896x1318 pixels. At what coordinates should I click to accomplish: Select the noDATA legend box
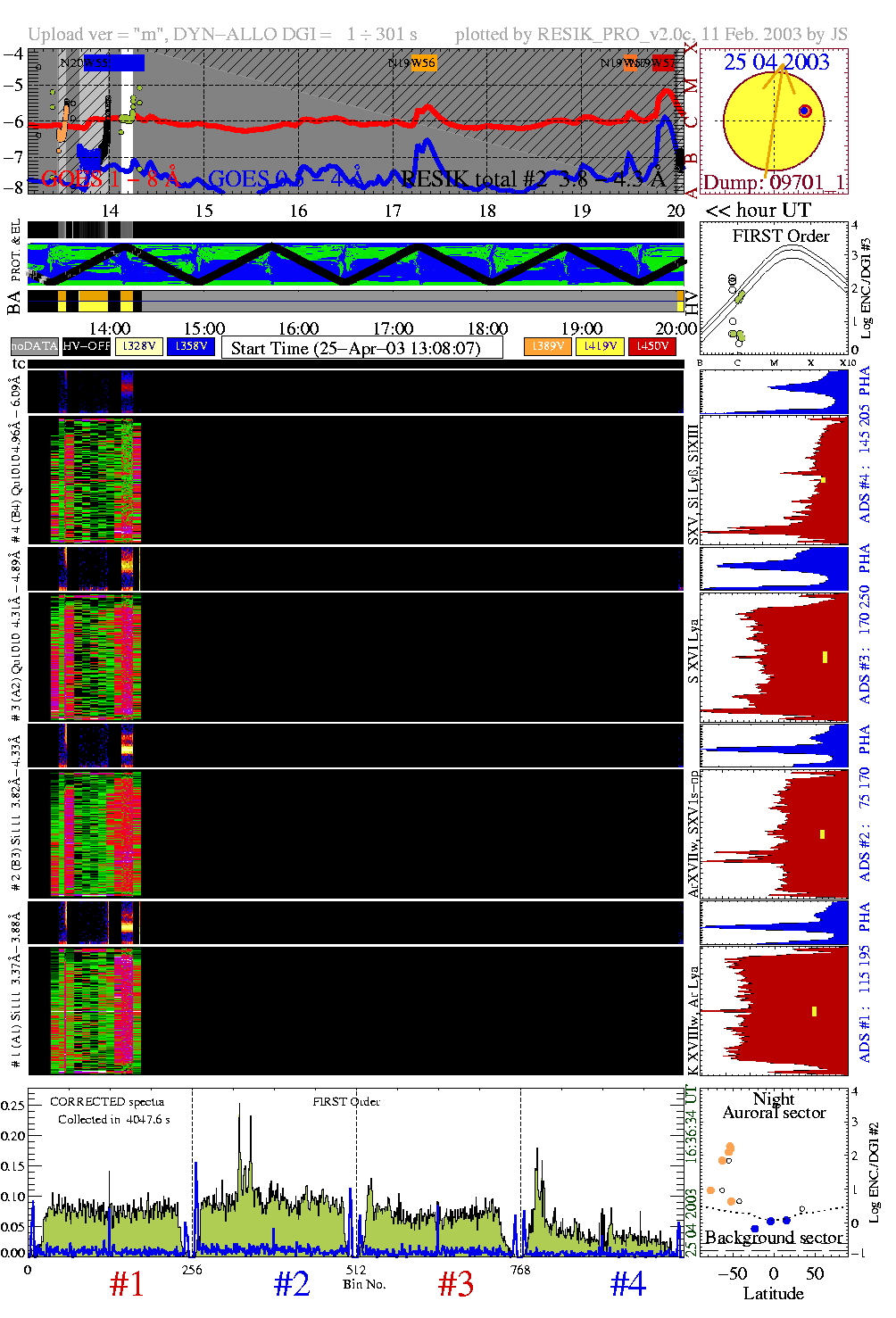click(x=35, y=346)
